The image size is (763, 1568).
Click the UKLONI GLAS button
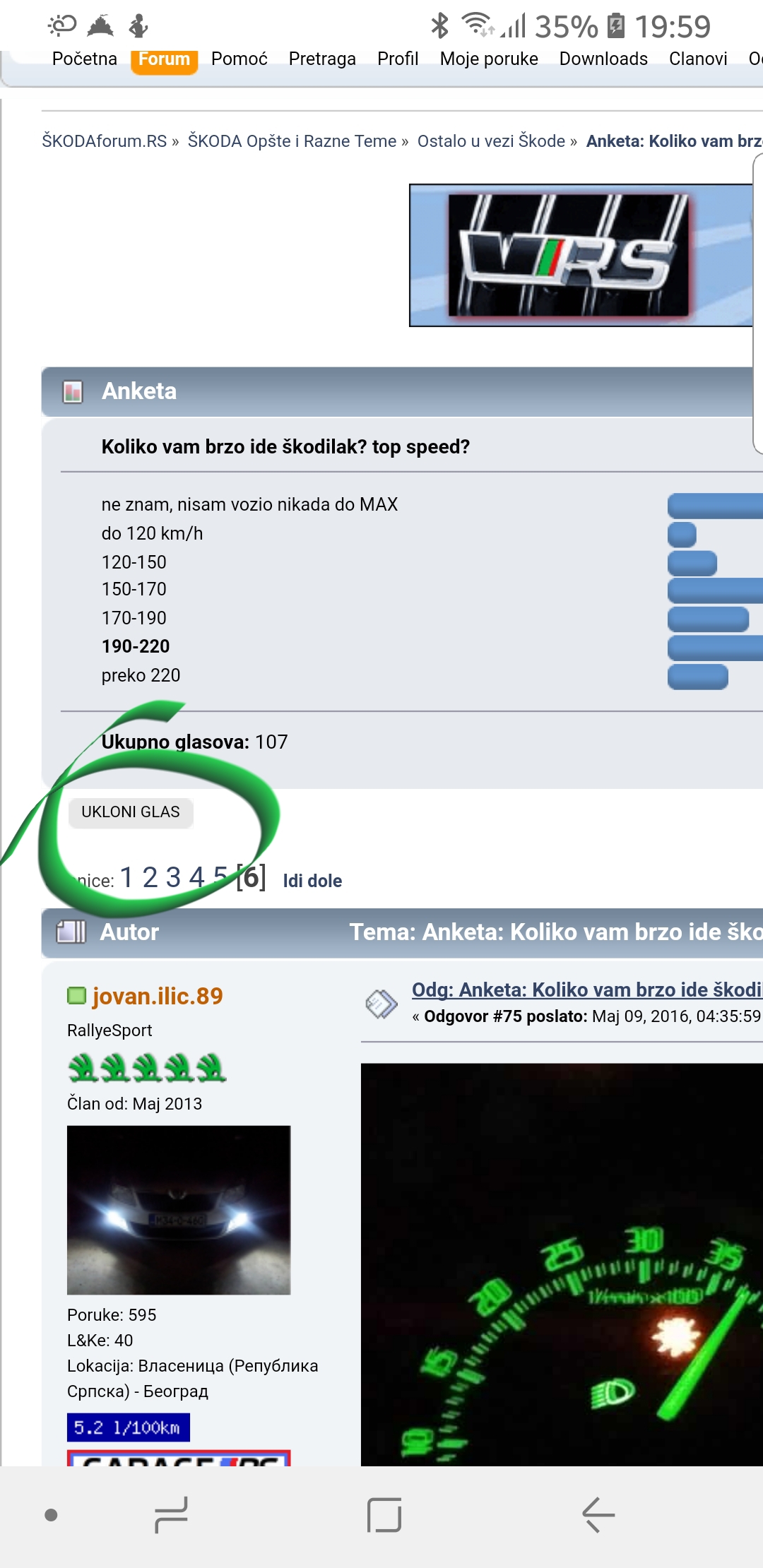tap(131, 812)
